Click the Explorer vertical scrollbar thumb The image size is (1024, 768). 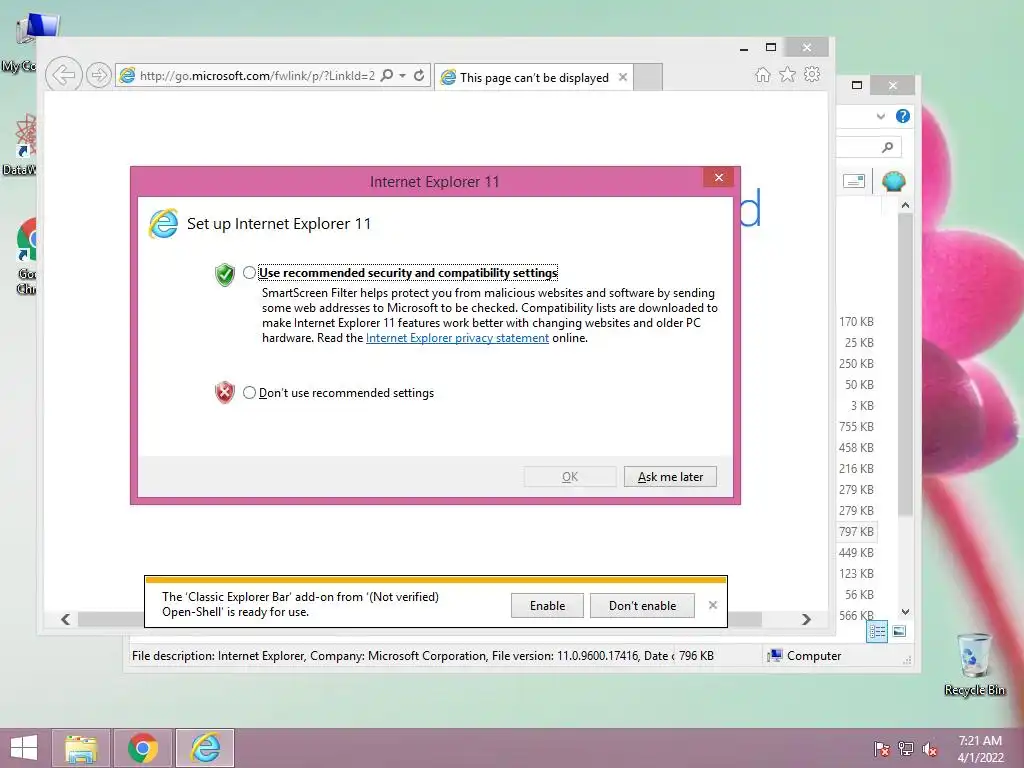coord(905,364)
